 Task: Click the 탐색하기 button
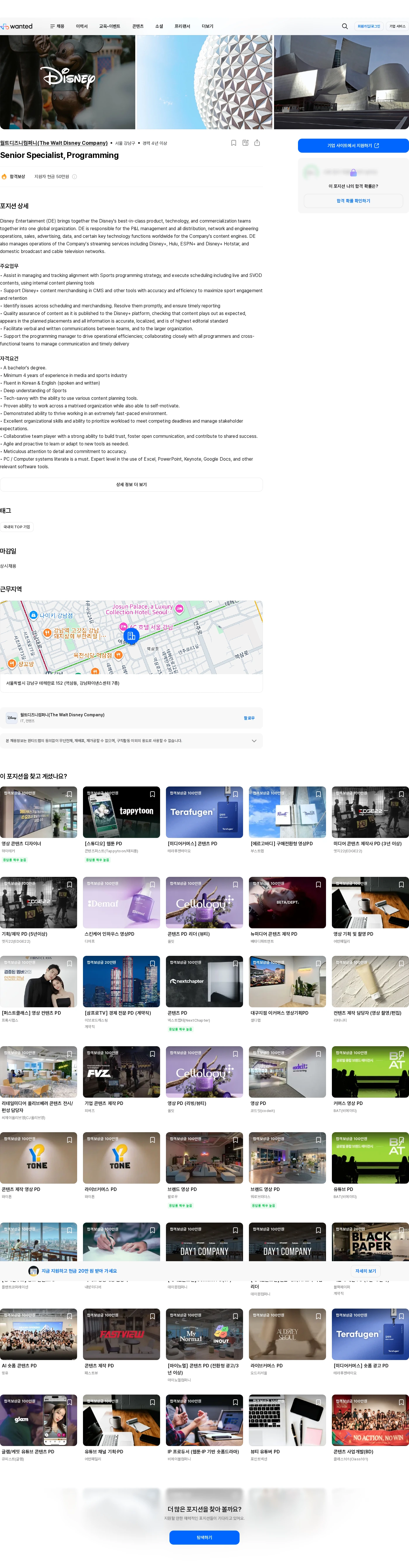pos(204,1538)
